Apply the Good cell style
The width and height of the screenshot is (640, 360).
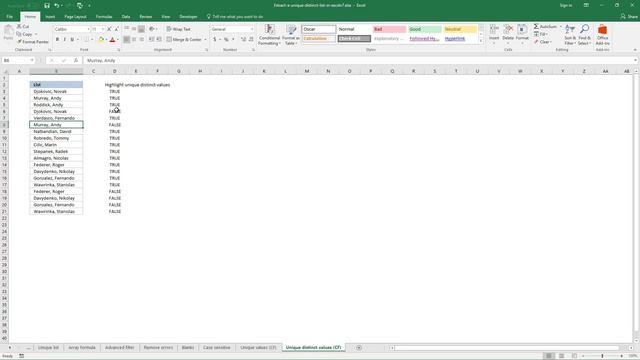point(425,29)
